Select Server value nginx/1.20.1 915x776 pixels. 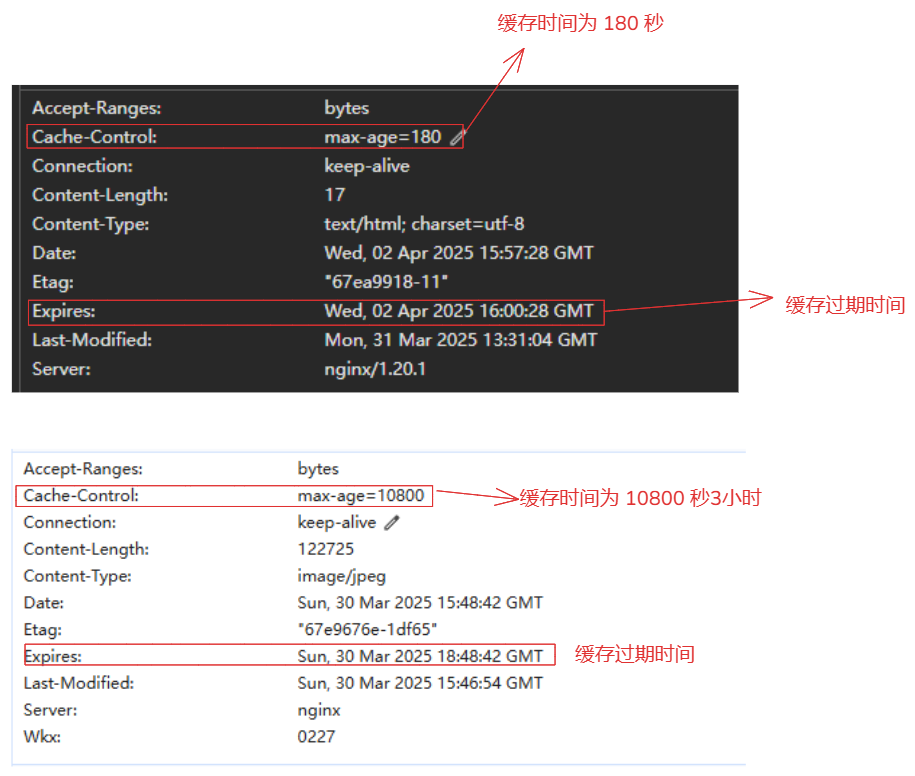pos(375,369)
